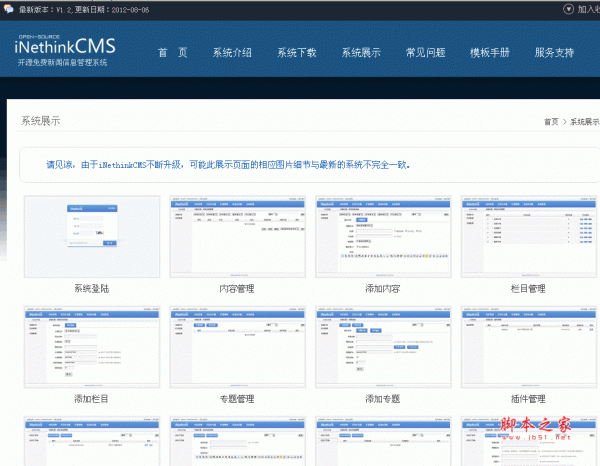Click the 添加专题 caption text
This screenshot has height=466, width=600.
(383, 399)
